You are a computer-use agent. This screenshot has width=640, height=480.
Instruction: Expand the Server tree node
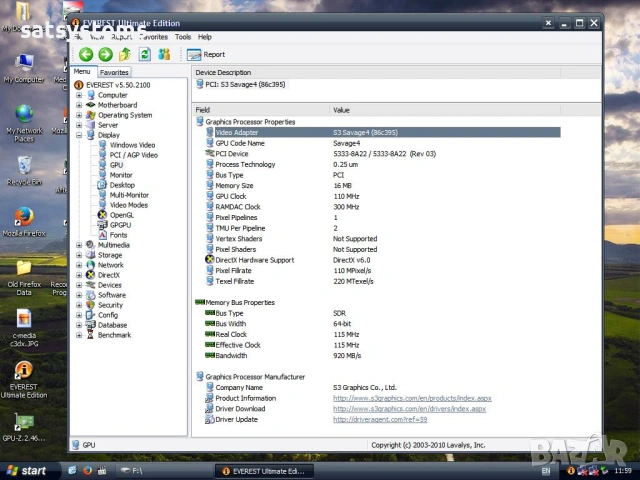click(79, 125)
